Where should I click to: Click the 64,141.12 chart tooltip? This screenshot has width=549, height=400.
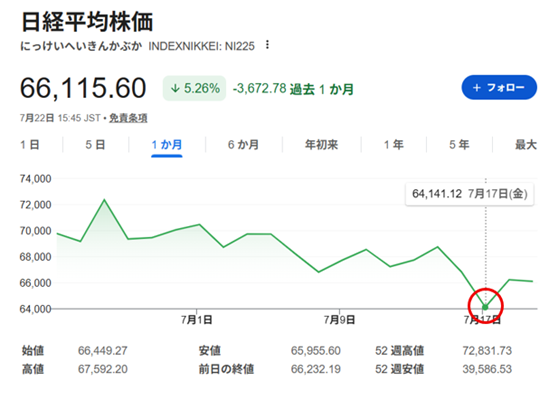470,194
